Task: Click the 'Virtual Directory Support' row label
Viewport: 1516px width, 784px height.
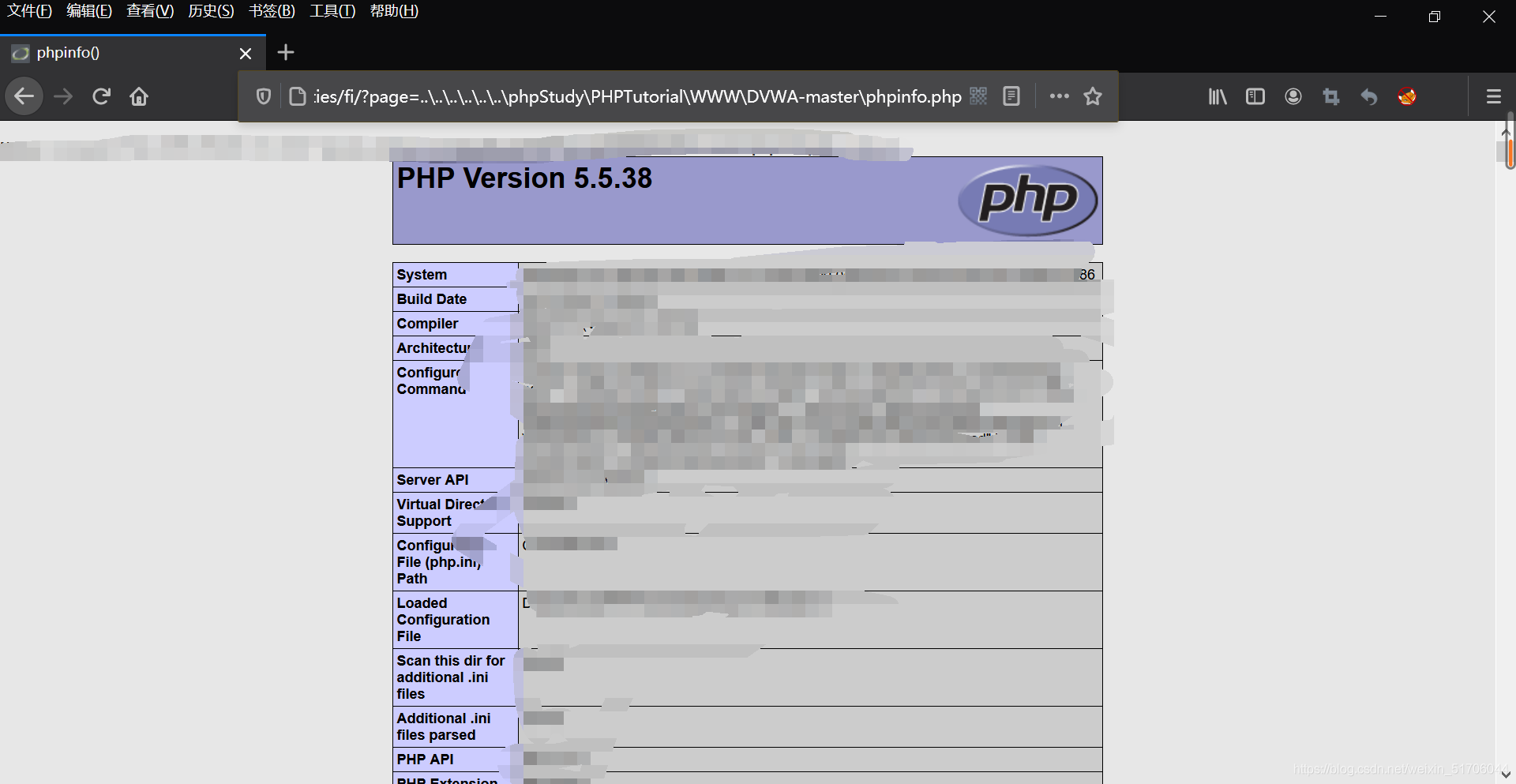Action: coord(442,512)
